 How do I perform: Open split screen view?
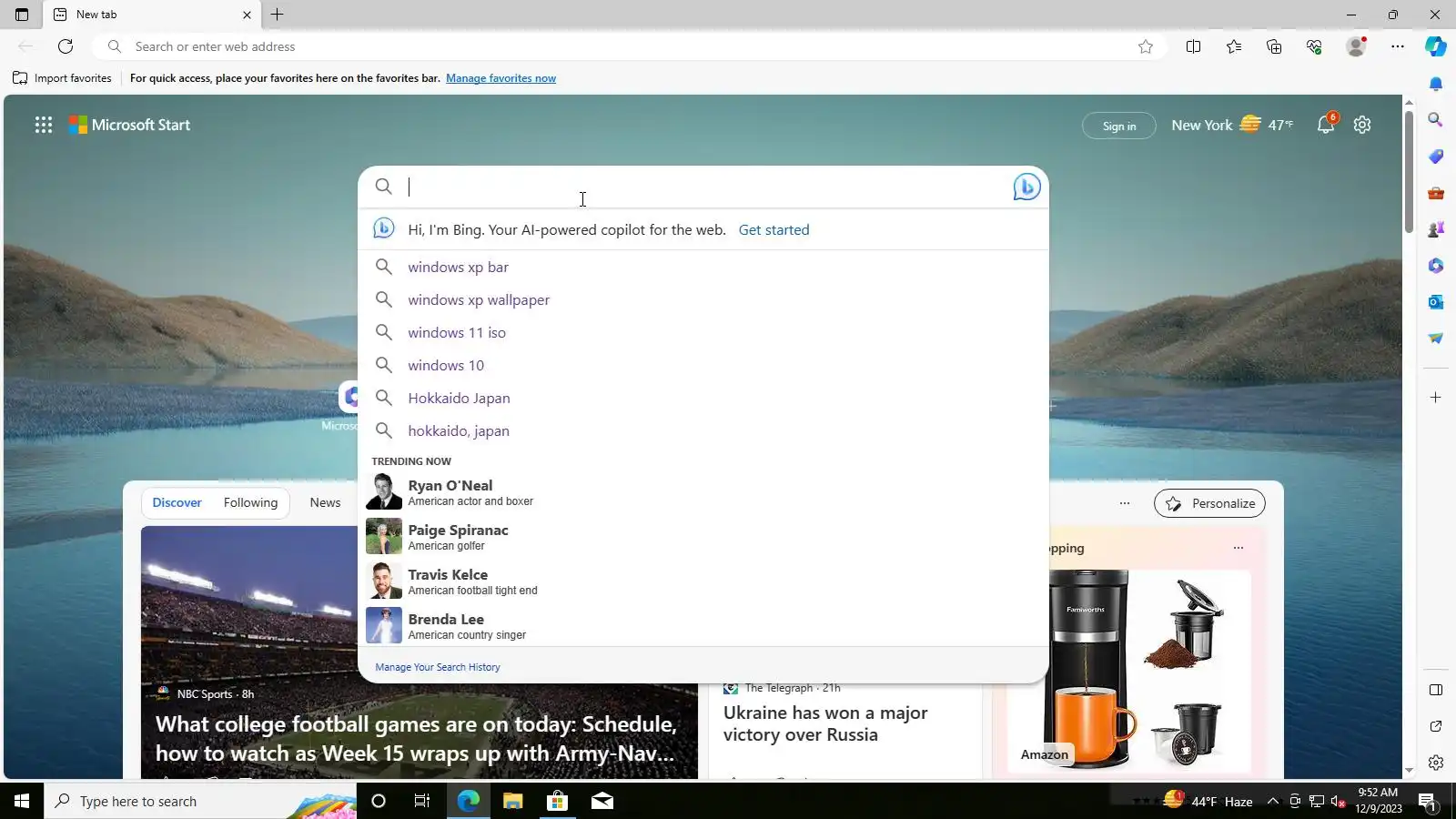click(1193, 46)
